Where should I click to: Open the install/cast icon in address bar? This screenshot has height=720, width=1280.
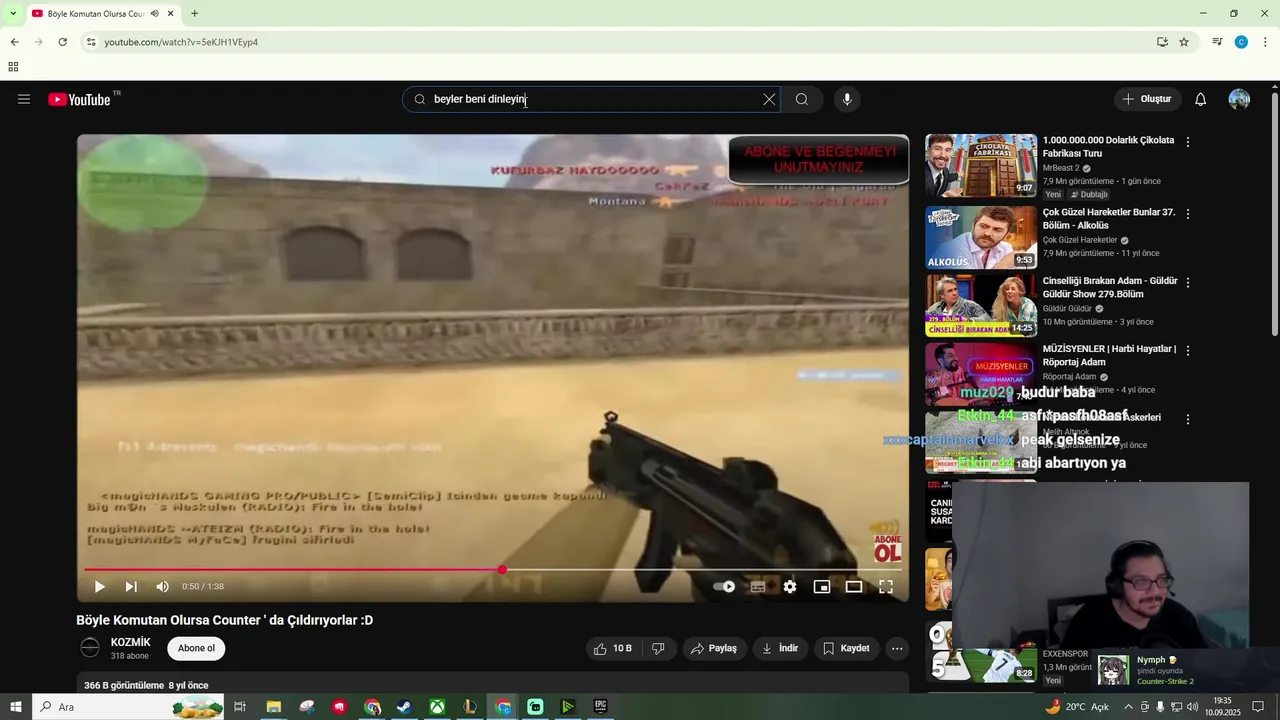click(x=1162, y=42)
